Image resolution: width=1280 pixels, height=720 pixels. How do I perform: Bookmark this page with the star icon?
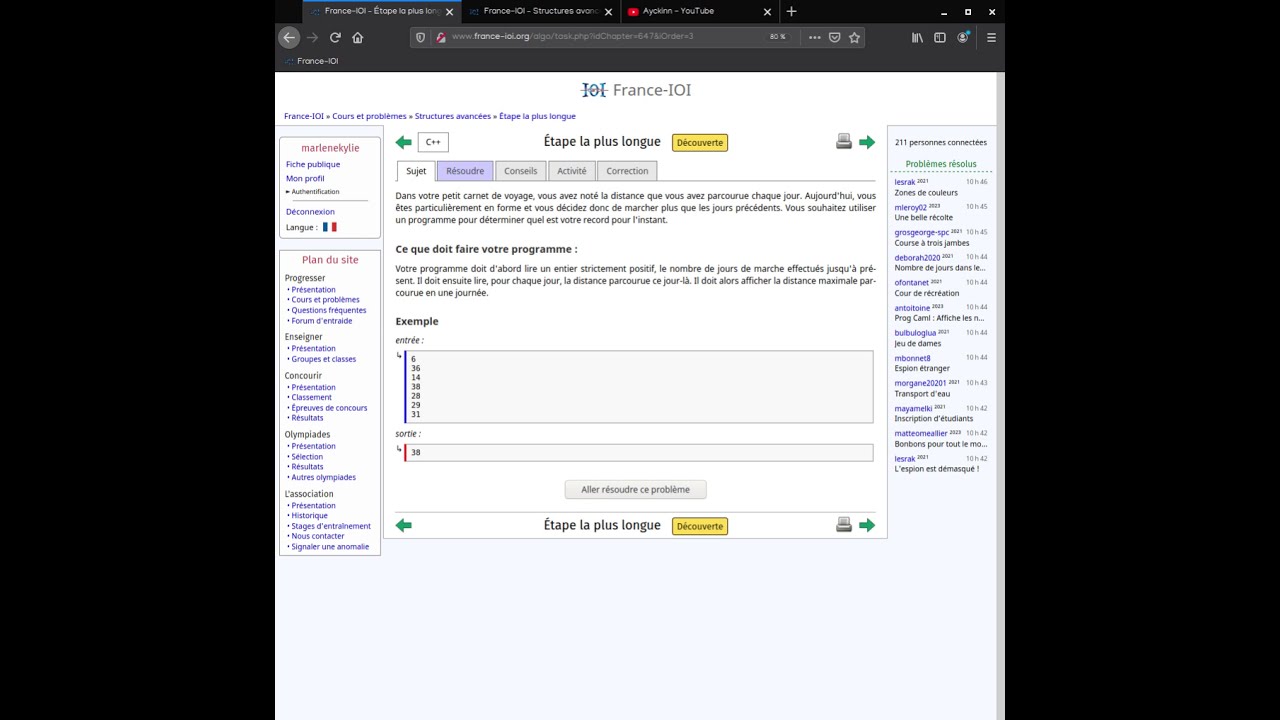[x=854, y=37]
